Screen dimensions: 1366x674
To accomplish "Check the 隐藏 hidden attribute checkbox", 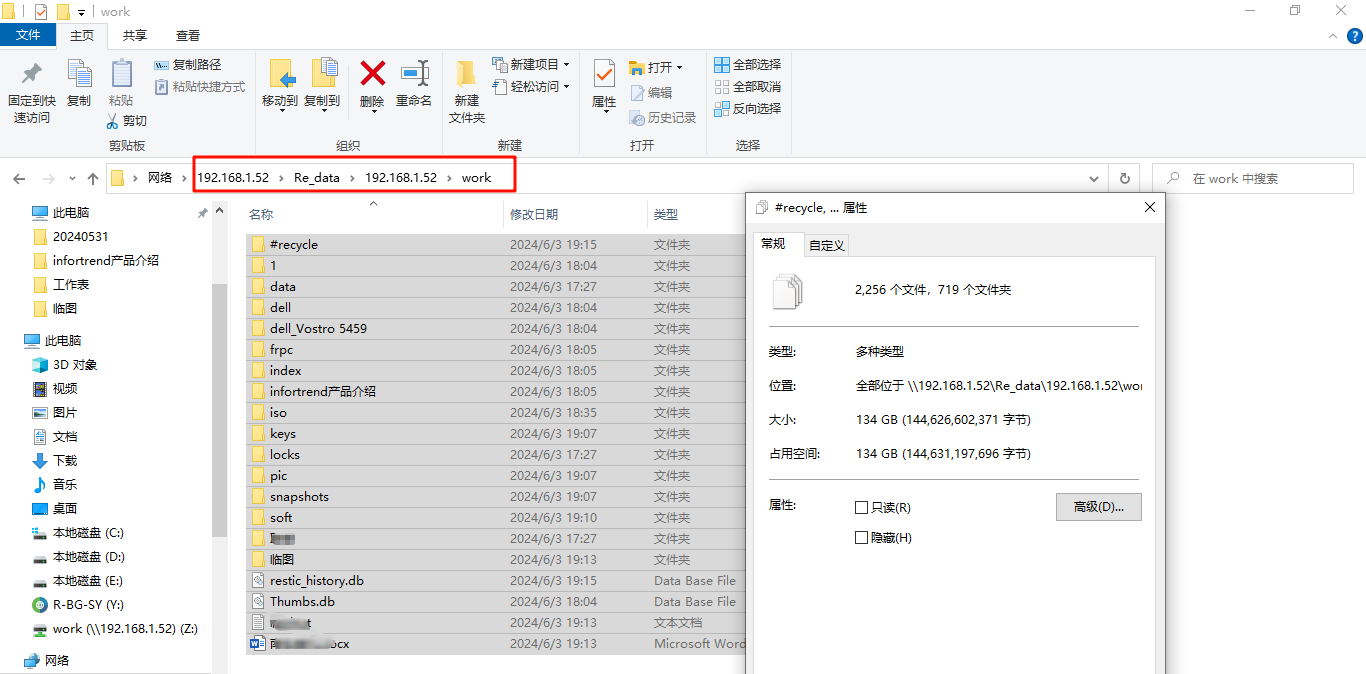I will pos(861,537).
